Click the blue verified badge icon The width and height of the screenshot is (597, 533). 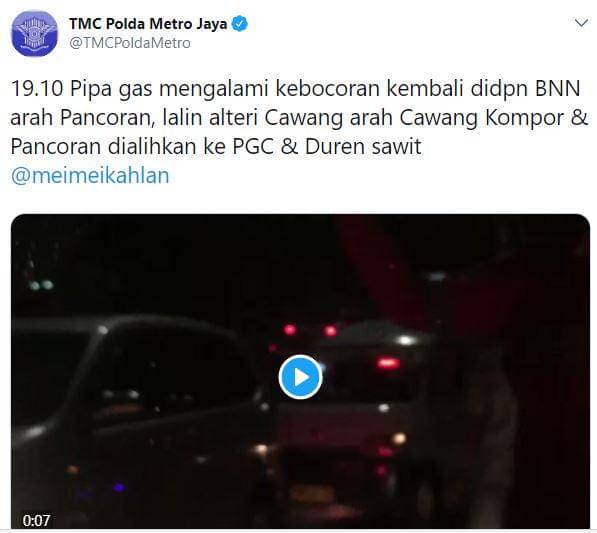coord(240,24)
